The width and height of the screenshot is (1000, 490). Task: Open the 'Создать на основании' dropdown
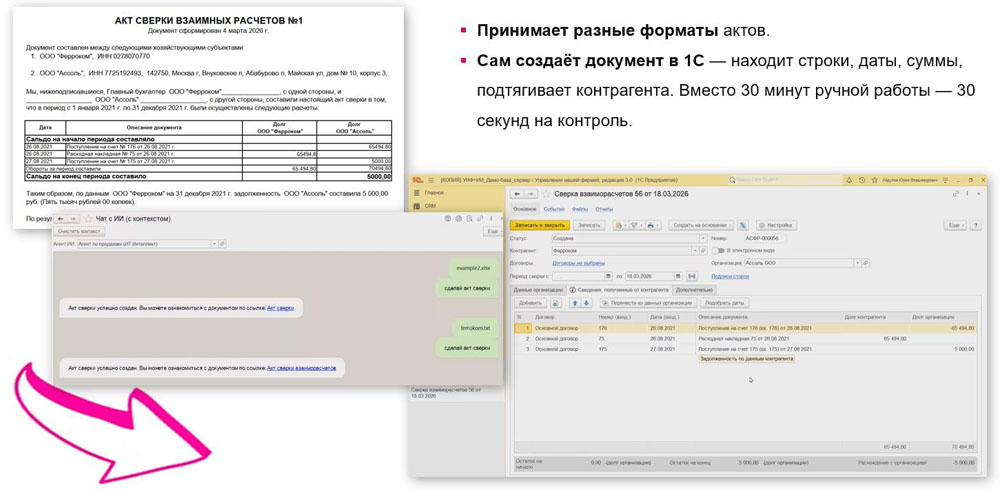[700, 225]
